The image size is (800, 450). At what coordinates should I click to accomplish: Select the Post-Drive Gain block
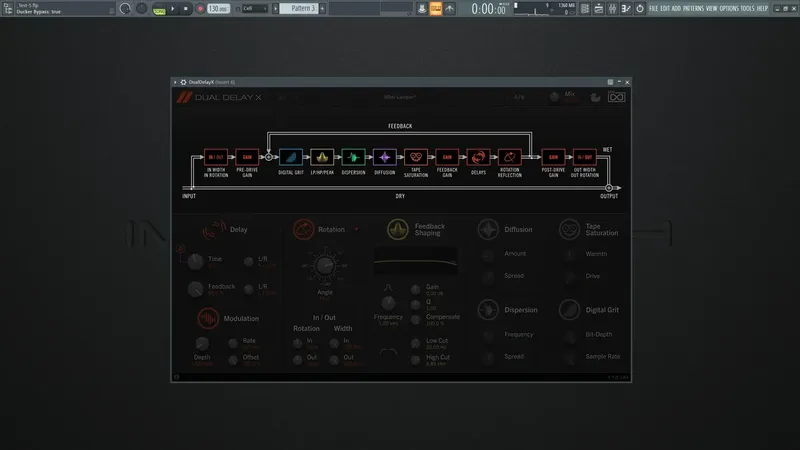(553, 157)
